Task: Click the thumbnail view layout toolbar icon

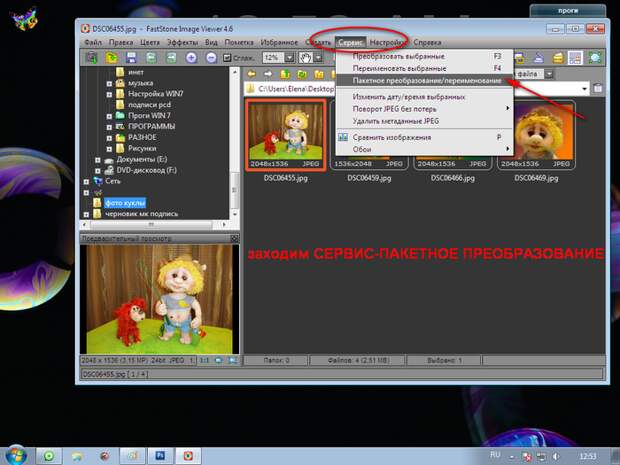Action: [x=575, y=58]
